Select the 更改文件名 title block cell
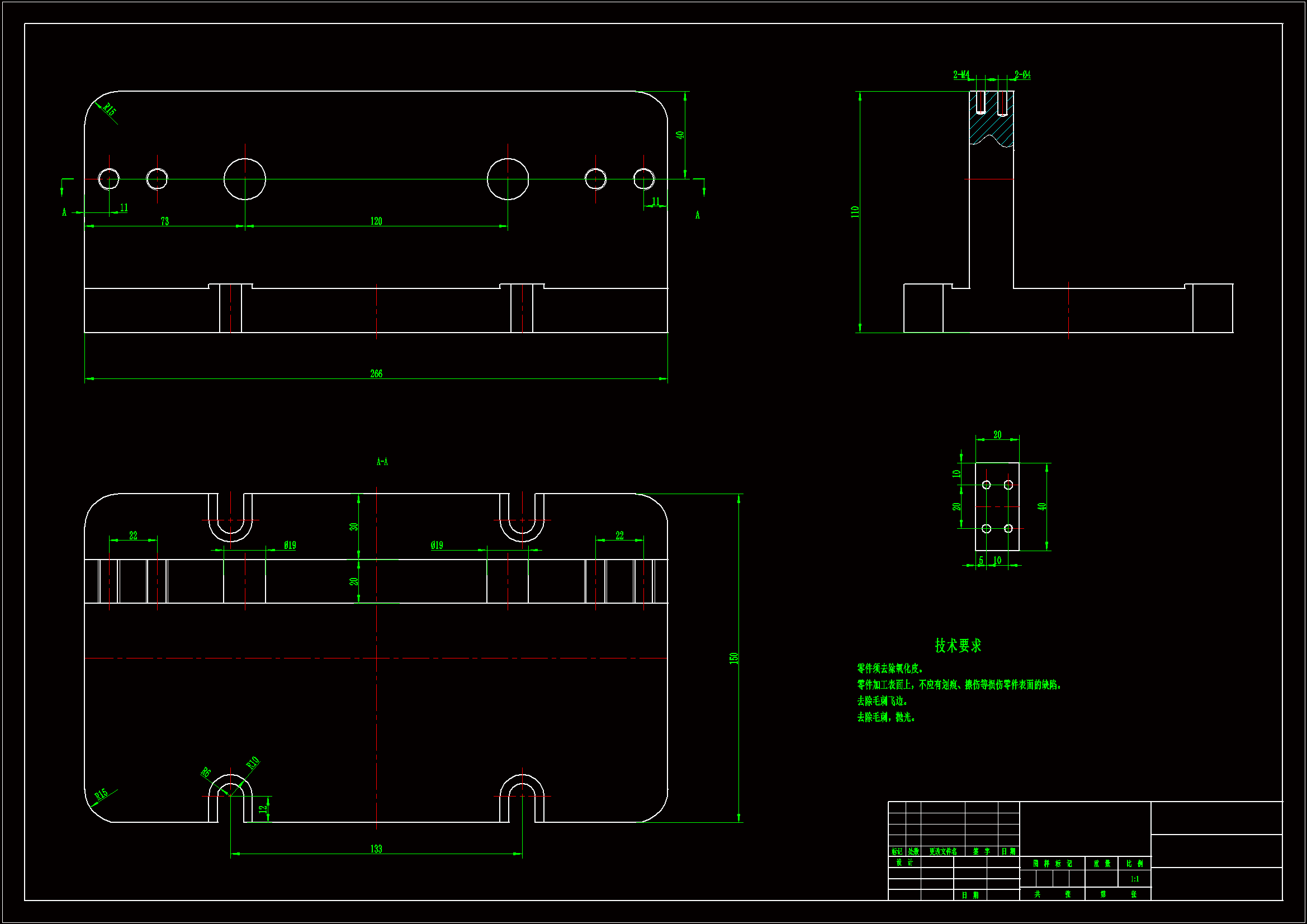Viewport: 1307px width, 924px height. point(943,852)
